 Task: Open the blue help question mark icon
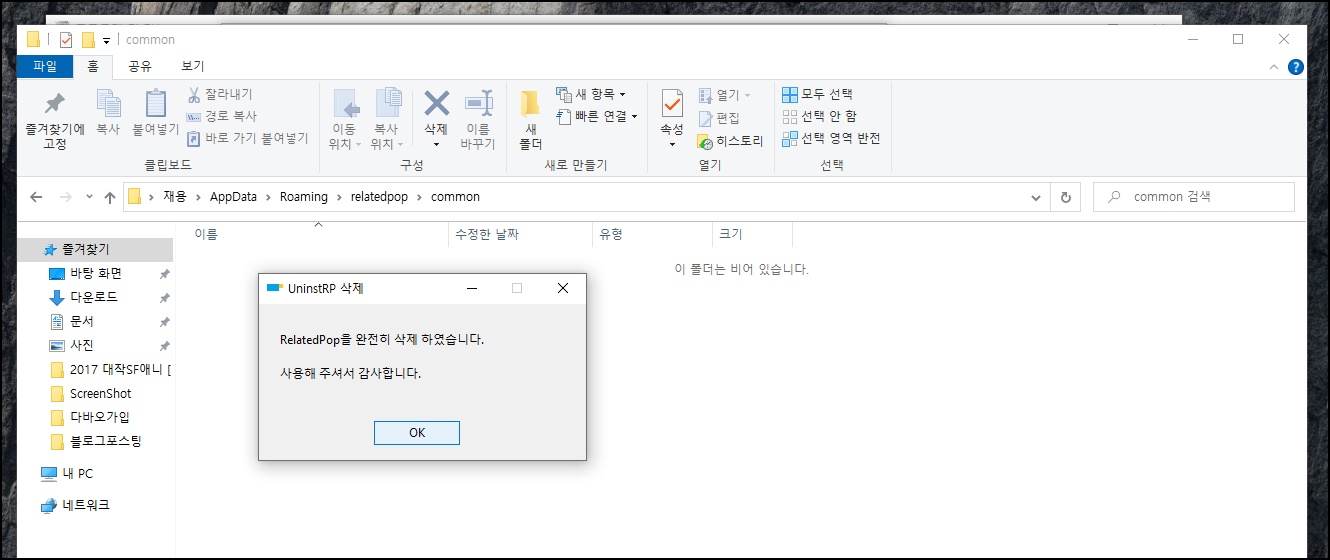(1295, 67)
